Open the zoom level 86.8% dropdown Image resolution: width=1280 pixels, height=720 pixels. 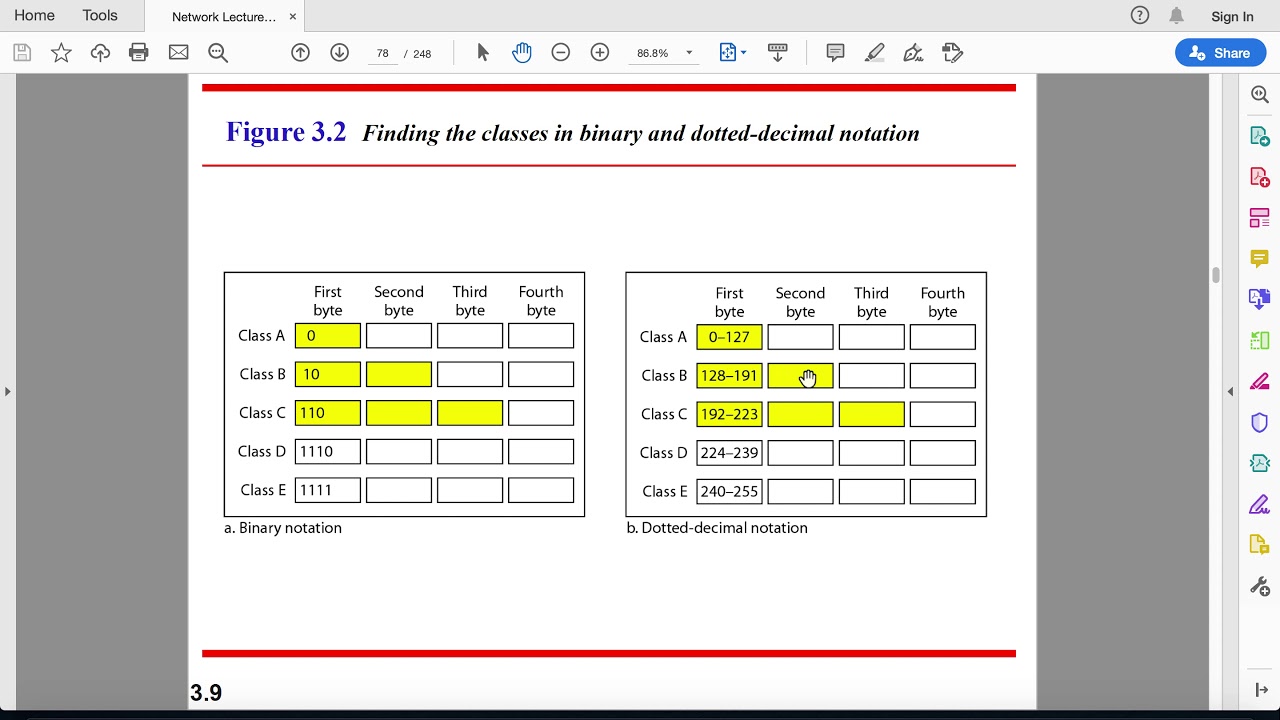[663, 53]
